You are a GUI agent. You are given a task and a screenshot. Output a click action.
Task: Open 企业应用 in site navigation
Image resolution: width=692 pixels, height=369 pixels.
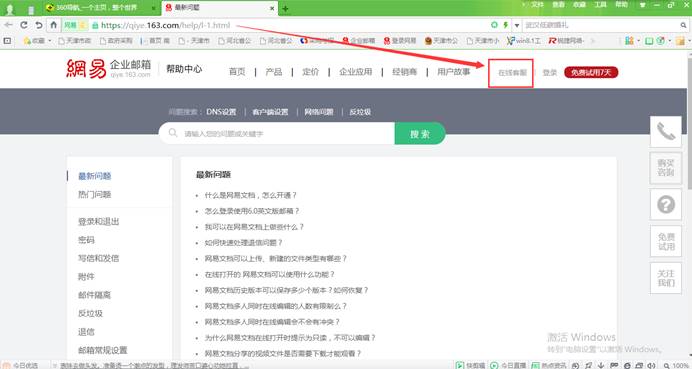[356, 72]
